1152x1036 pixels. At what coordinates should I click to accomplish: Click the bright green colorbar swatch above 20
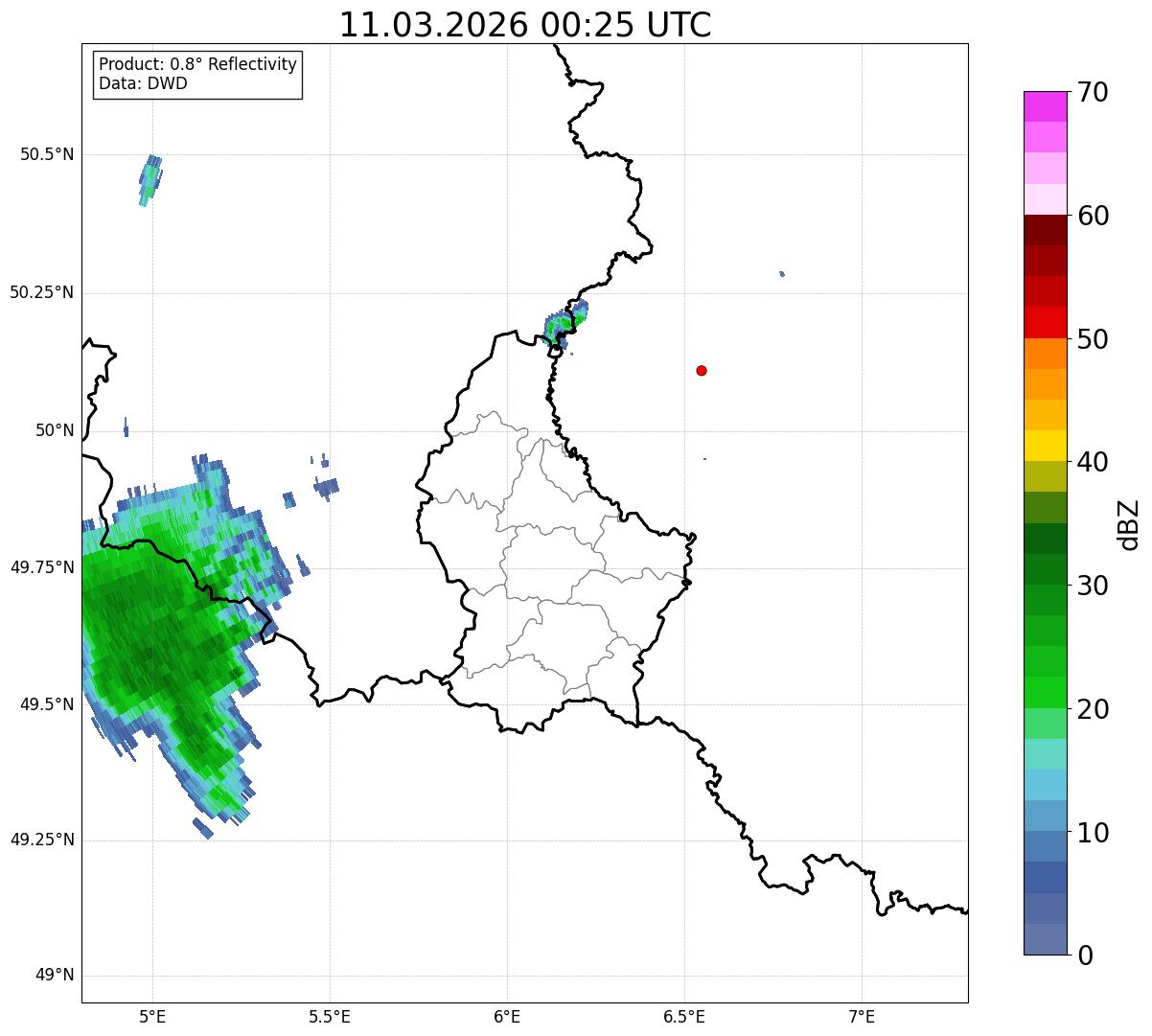coord(1045,693)
